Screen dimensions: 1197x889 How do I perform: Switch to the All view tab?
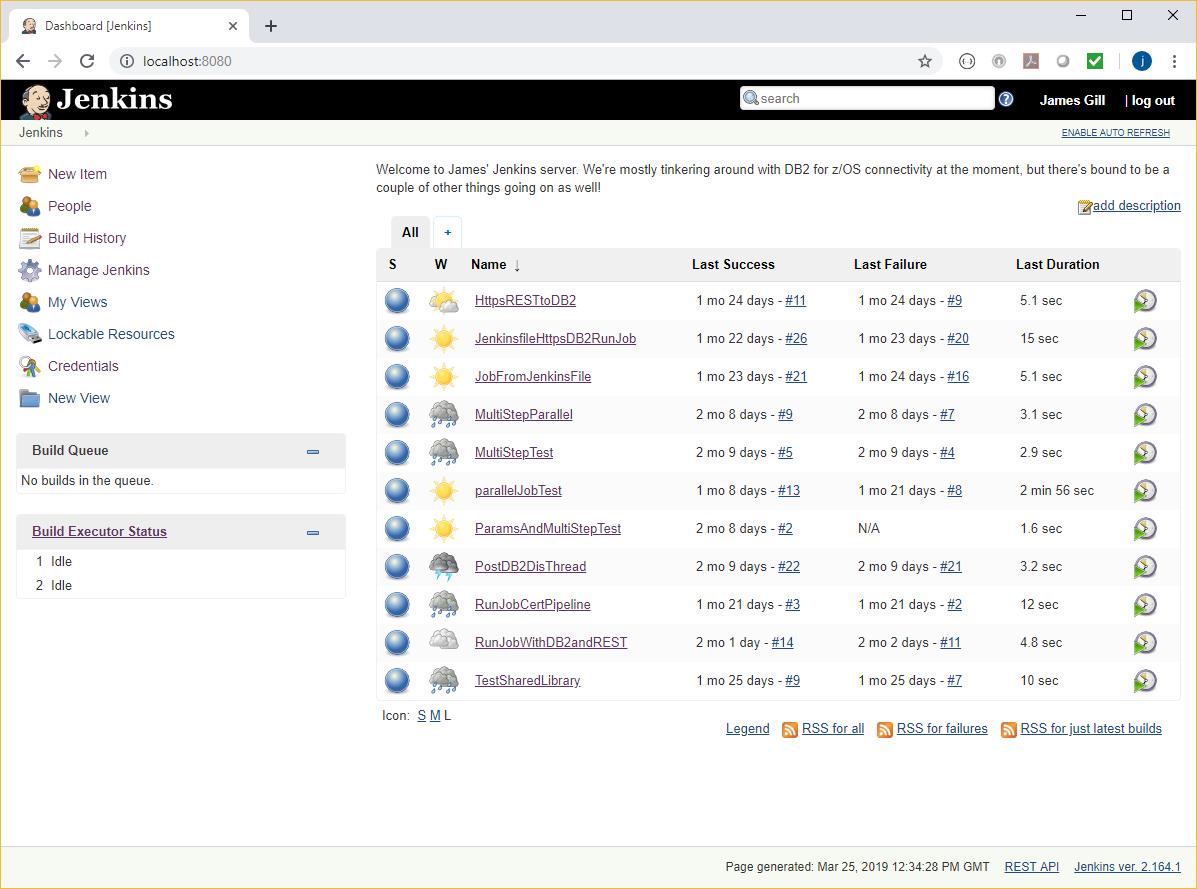point(410,232)
